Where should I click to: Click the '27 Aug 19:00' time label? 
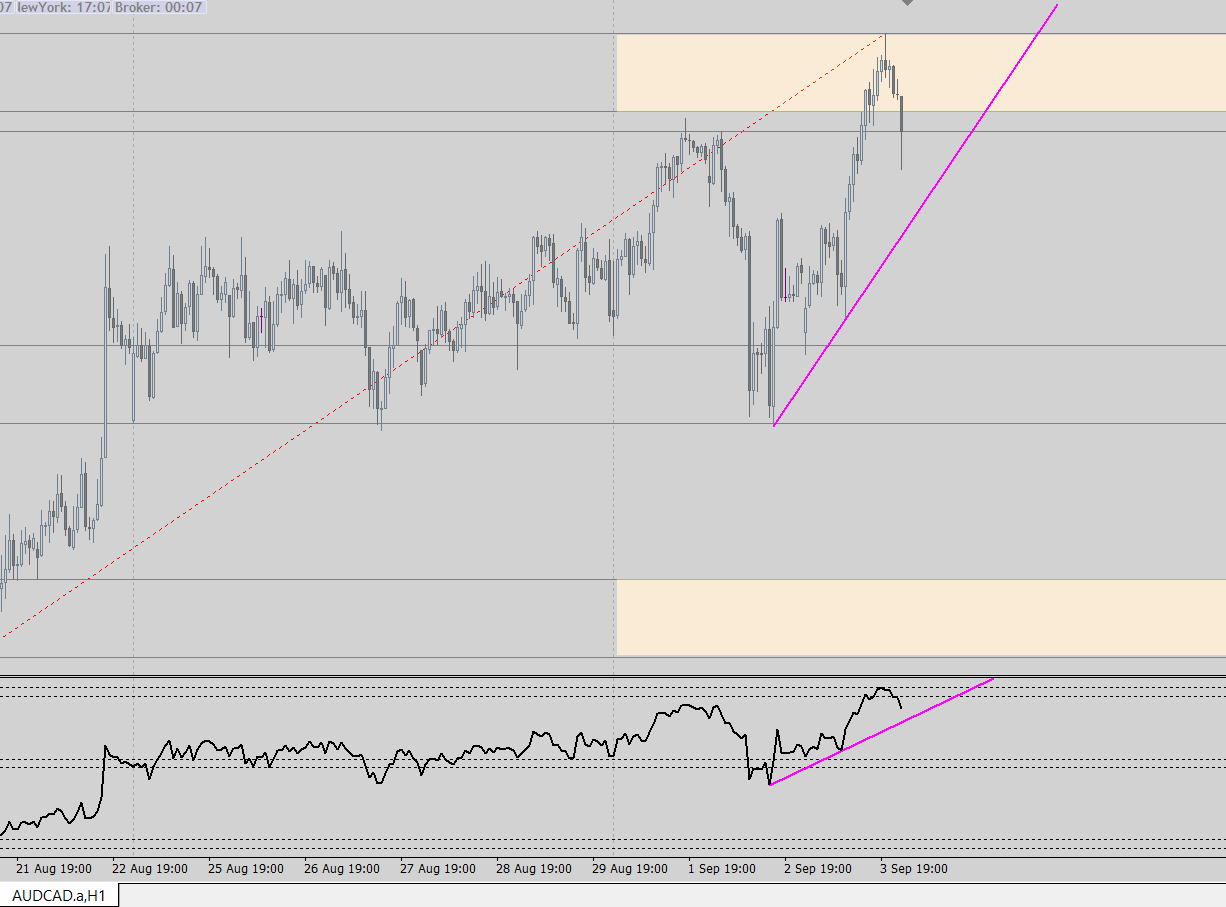click(x=437, y=868)
